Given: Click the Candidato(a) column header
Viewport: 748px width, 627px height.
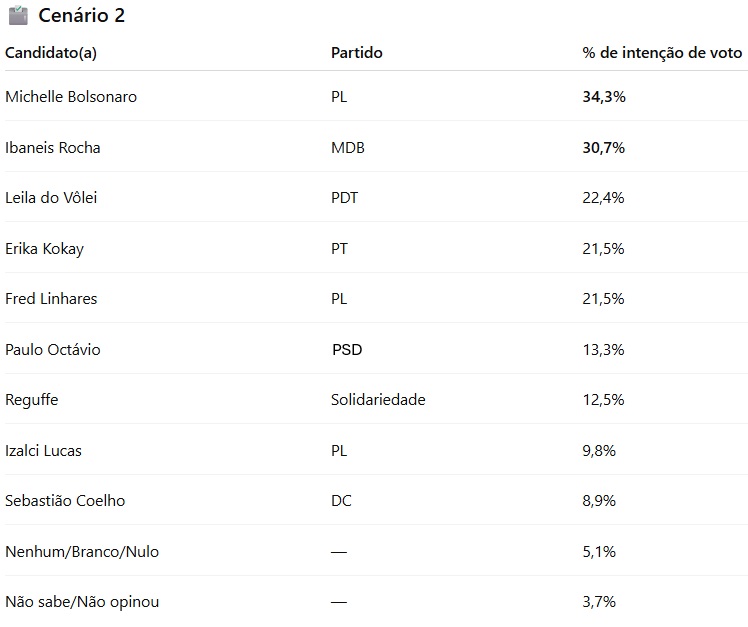Looking at the screenshot, I should (x=51, y=53).
